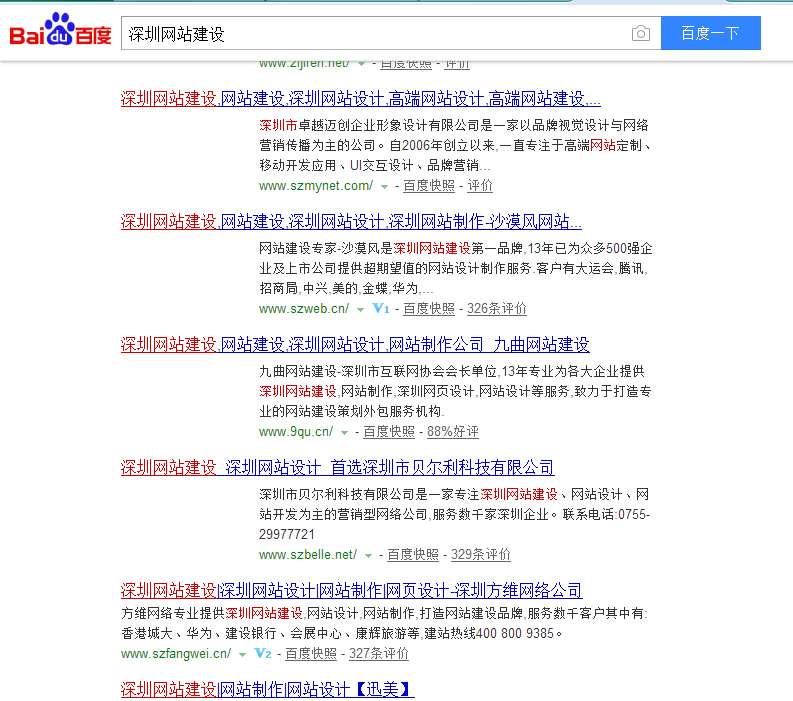Click the www.szweb.cn/ URL text
The width and height of the screenshot is (793, 701).
point(304,309)
